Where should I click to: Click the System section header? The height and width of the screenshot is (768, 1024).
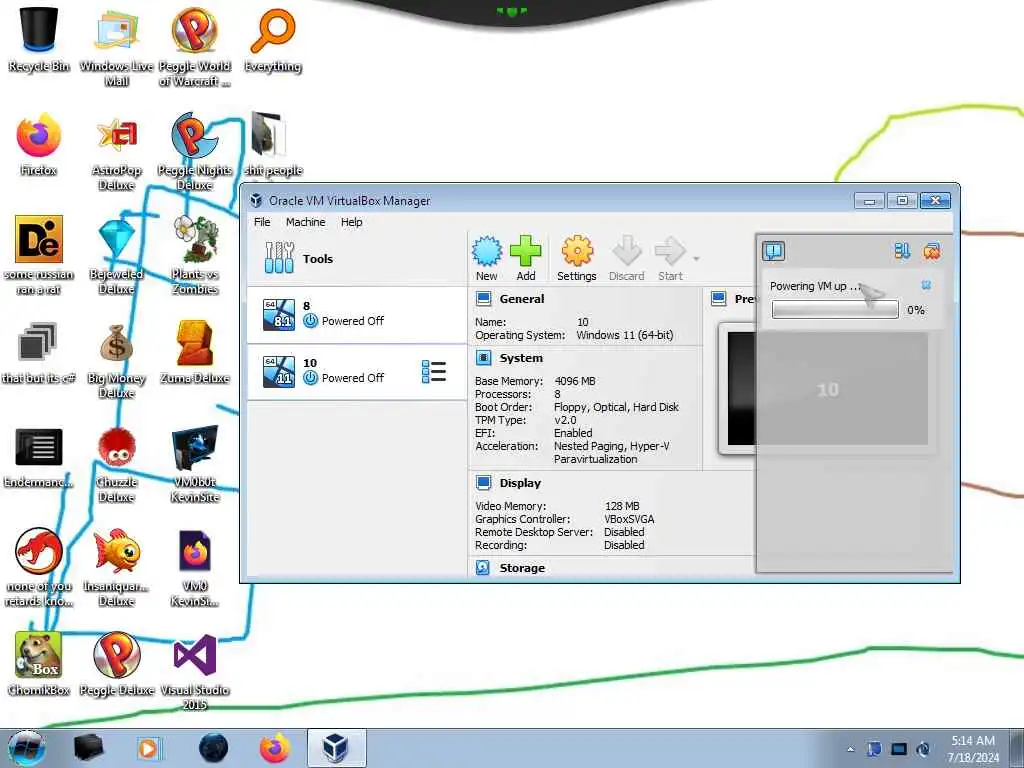520,358
